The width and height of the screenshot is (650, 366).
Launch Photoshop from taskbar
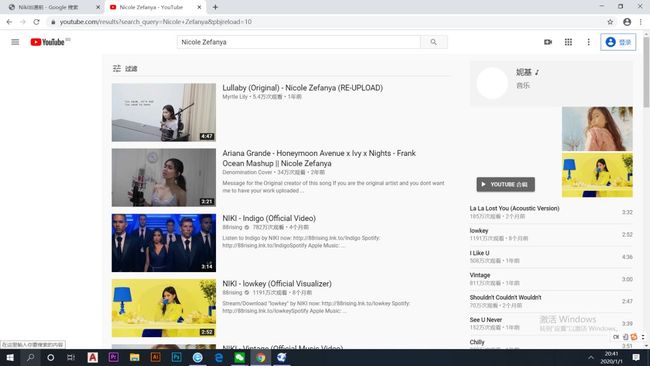(176, 357)
